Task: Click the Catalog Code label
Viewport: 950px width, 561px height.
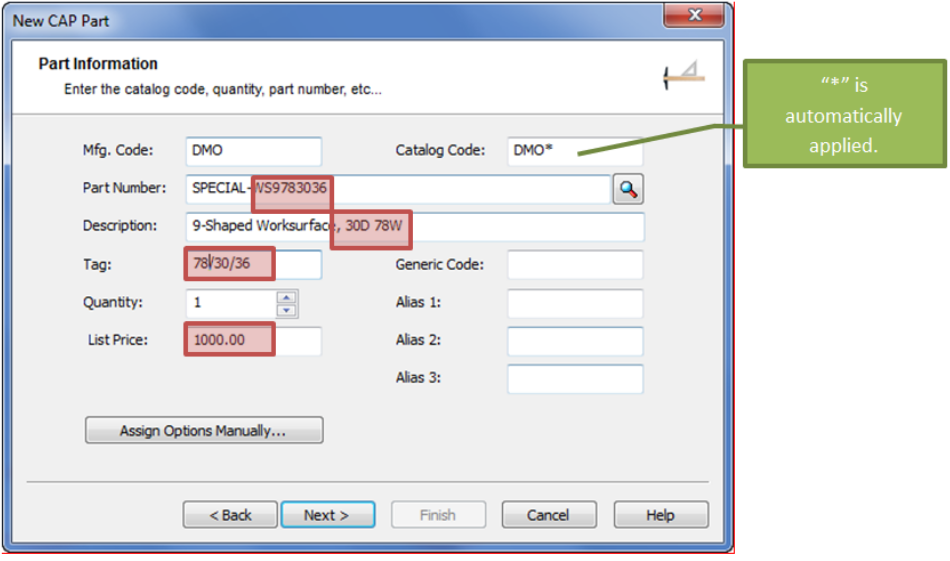Action: pos(440,150)
